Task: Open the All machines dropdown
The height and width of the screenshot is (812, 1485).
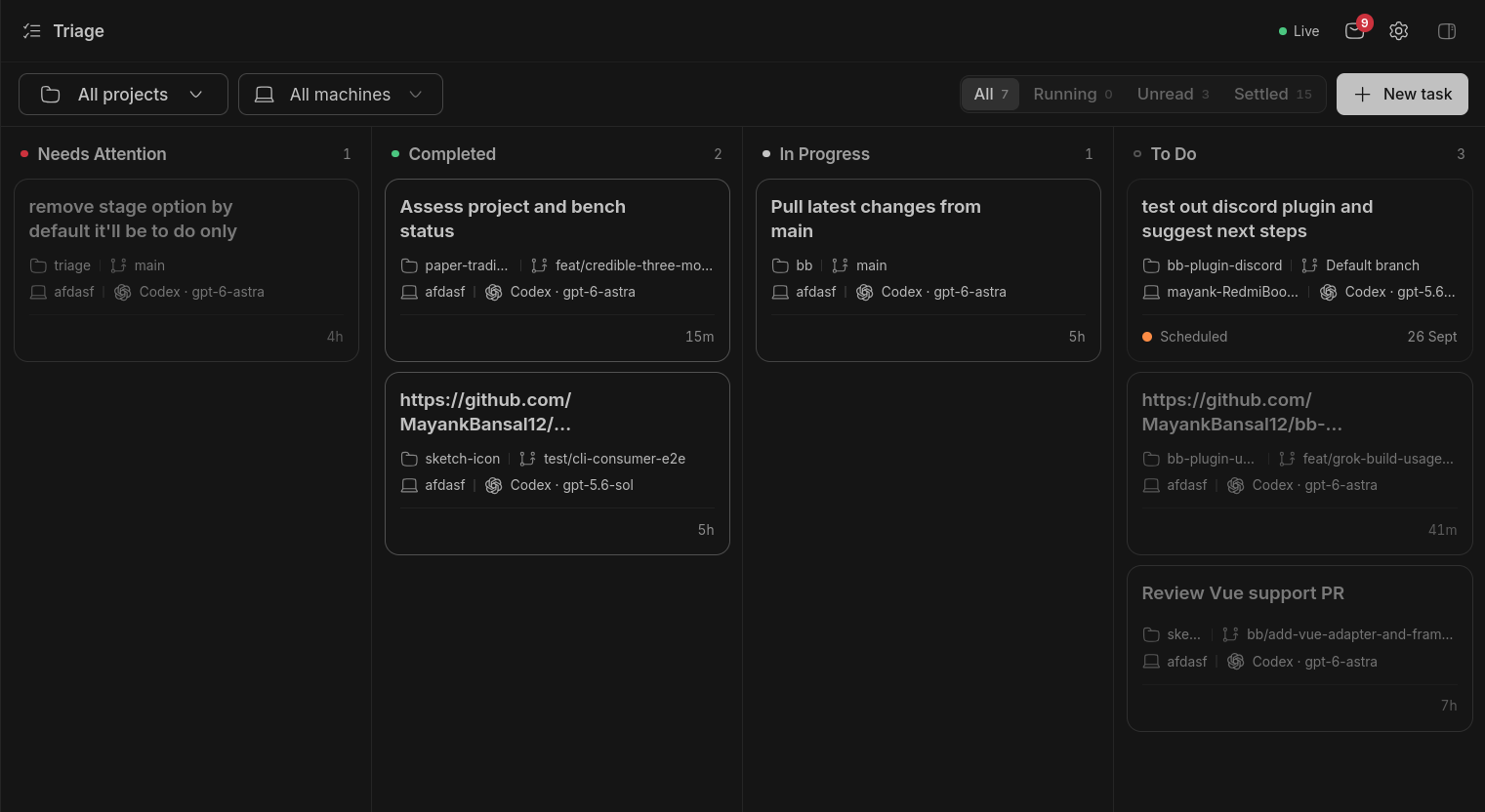Action: tap(341, 95)
